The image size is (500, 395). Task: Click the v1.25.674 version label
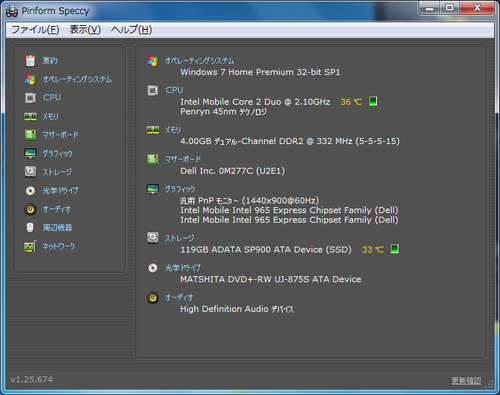point(32,379)
